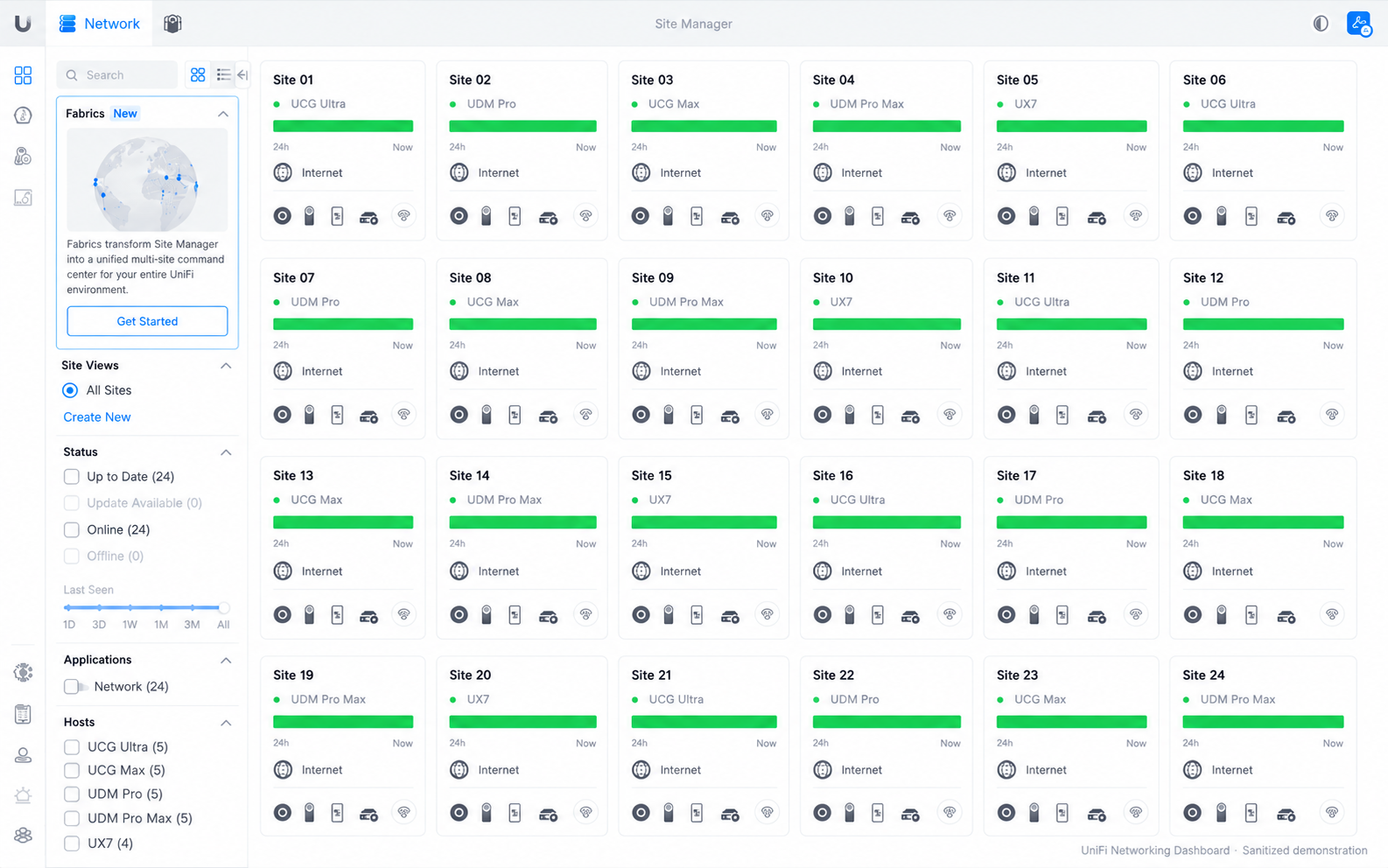Open the UniFi logo home icon

pos(23,24)
